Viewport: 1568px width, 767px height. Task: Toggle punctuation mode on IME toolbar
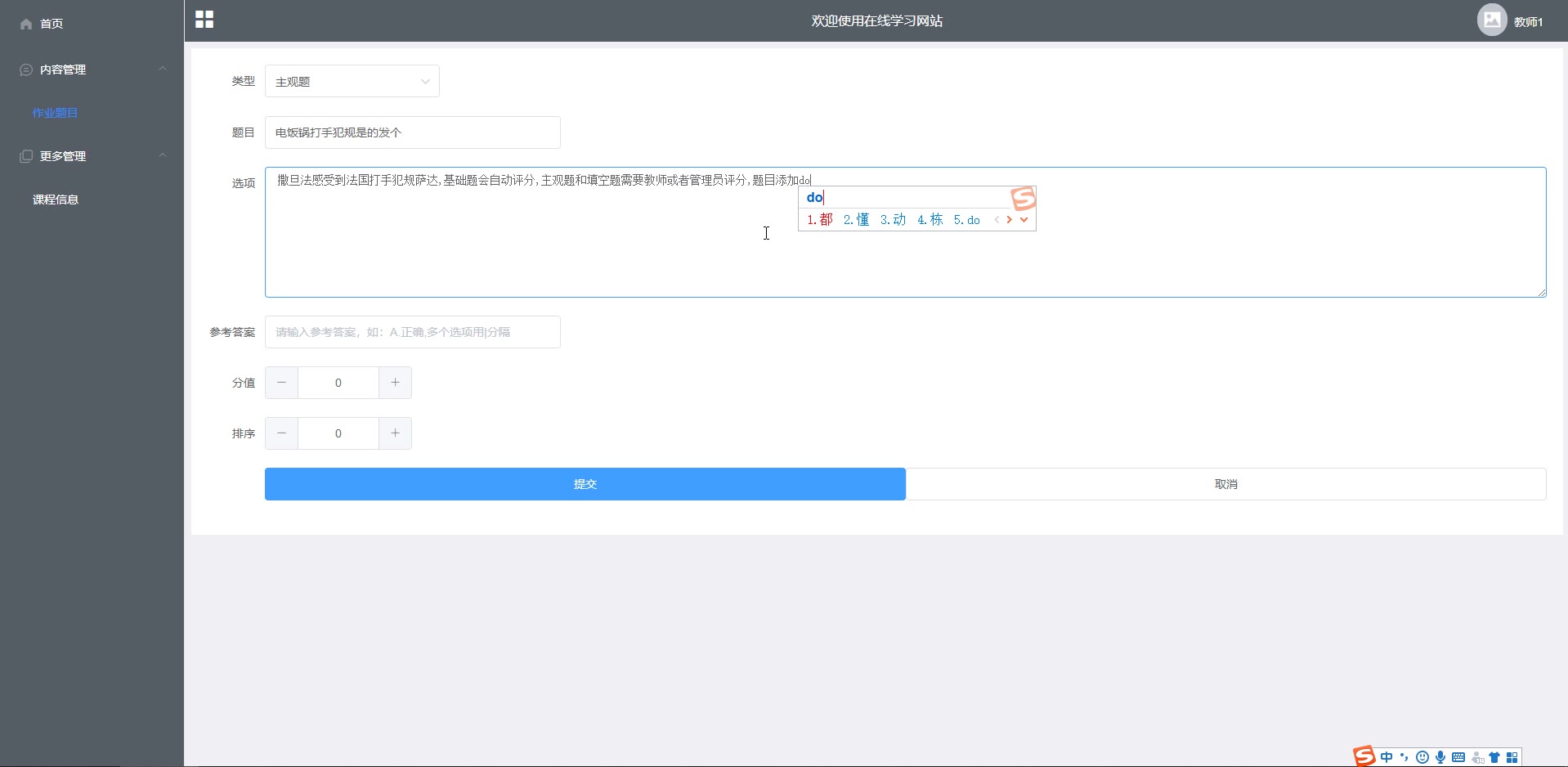coord(1404,757)
